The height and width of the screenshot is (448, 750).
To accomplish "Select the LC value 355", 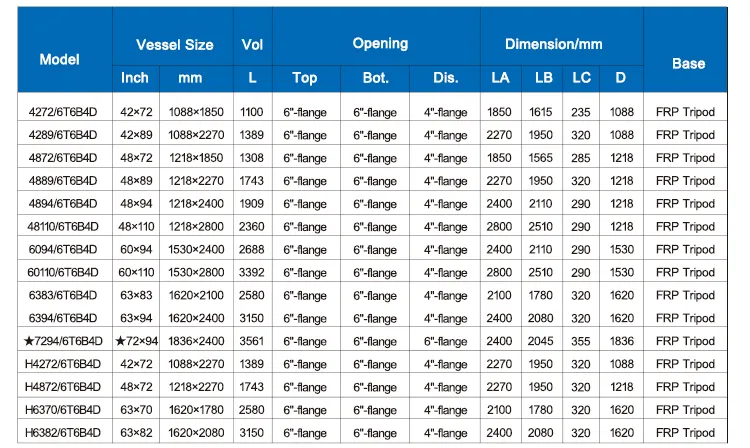I will coord(581,341).
